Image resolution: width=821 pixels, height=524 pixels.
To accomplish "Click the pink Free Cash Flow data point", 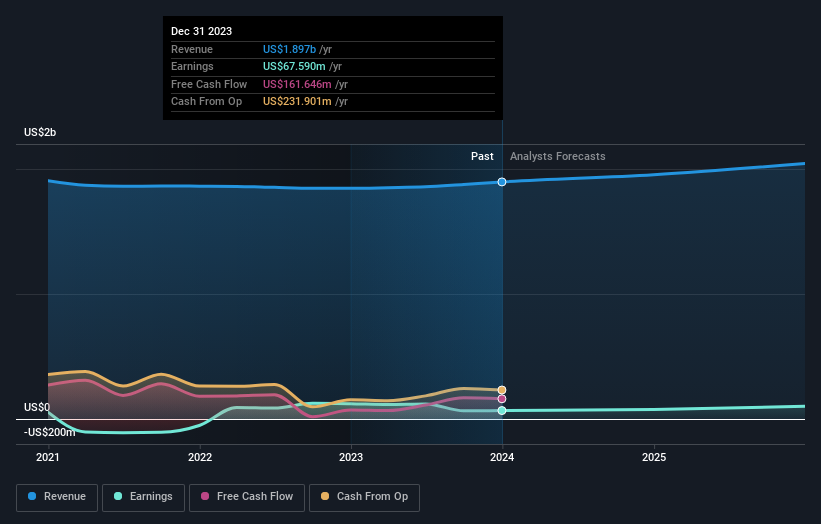I will (502, 399).
